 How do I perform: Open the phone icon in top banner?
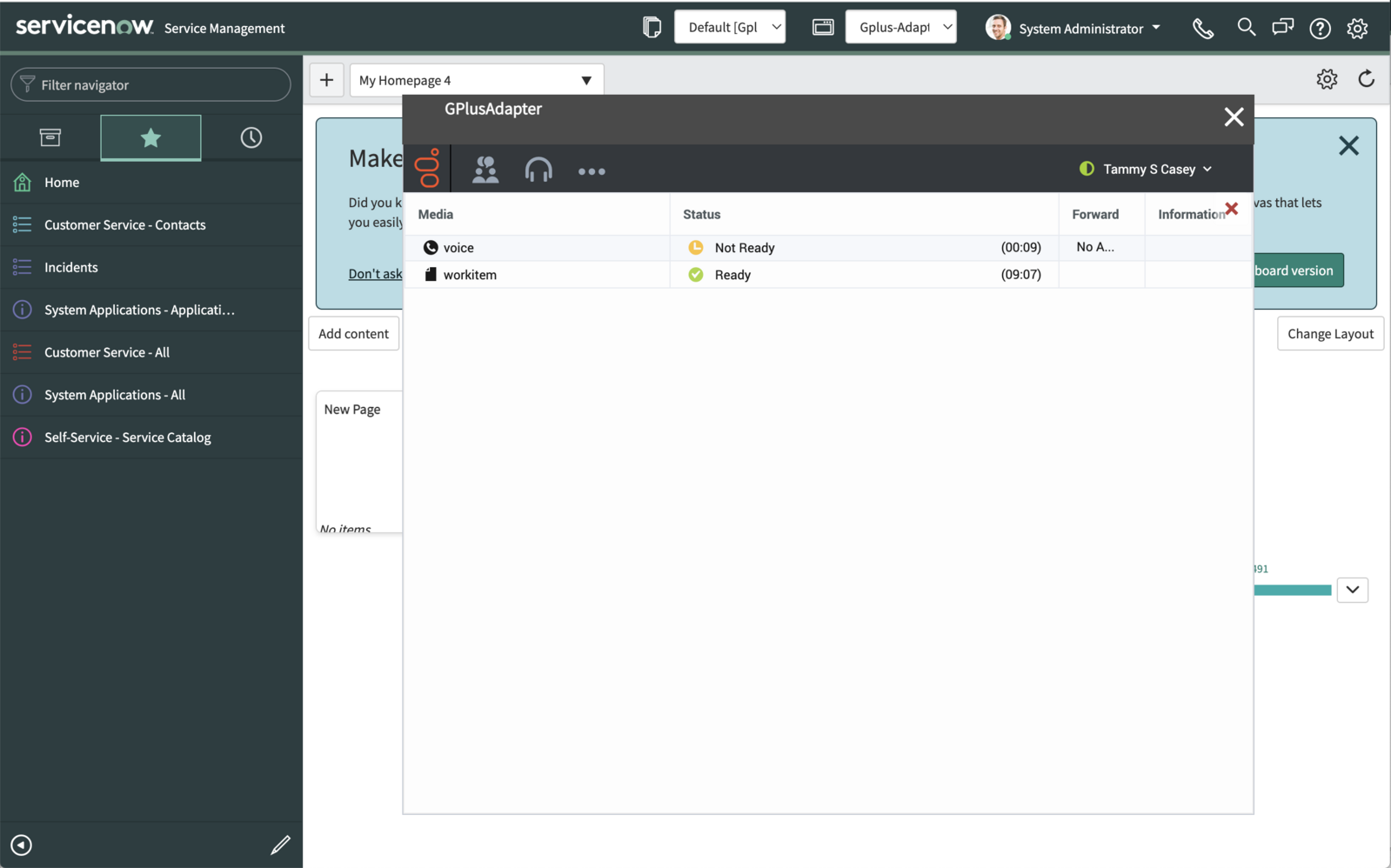1203,29
